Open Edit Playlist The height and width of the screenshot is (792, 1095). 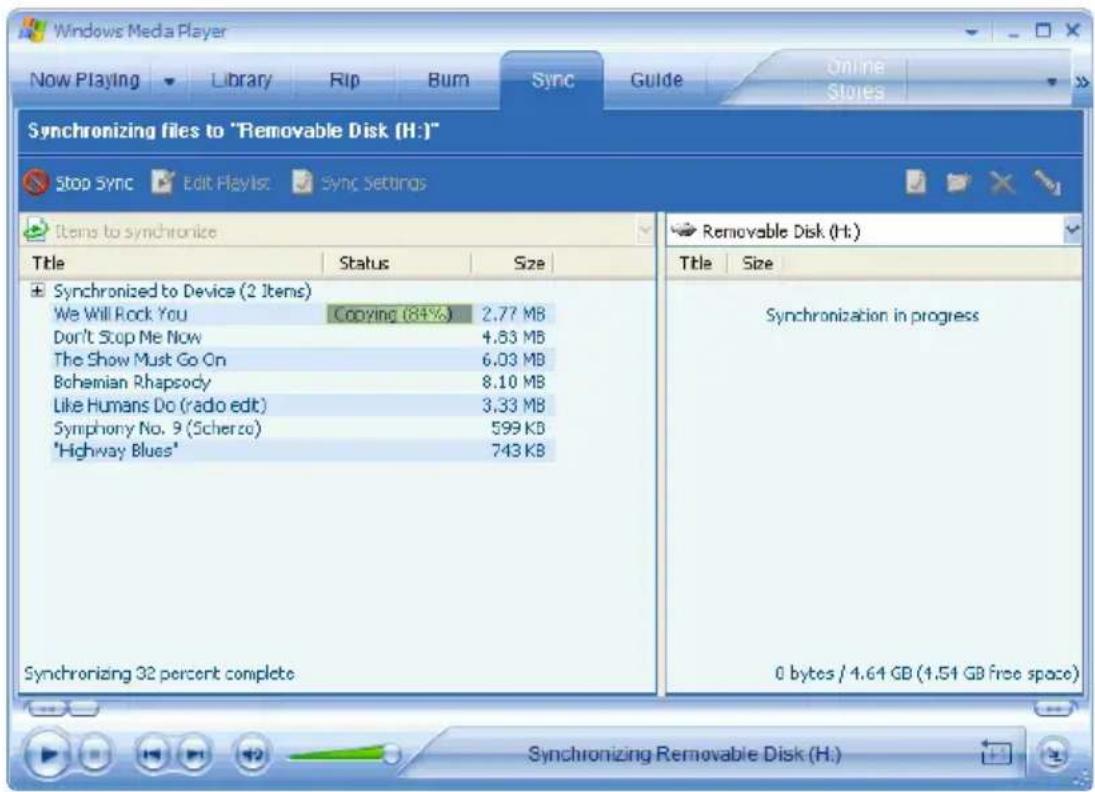click(211, 183)
